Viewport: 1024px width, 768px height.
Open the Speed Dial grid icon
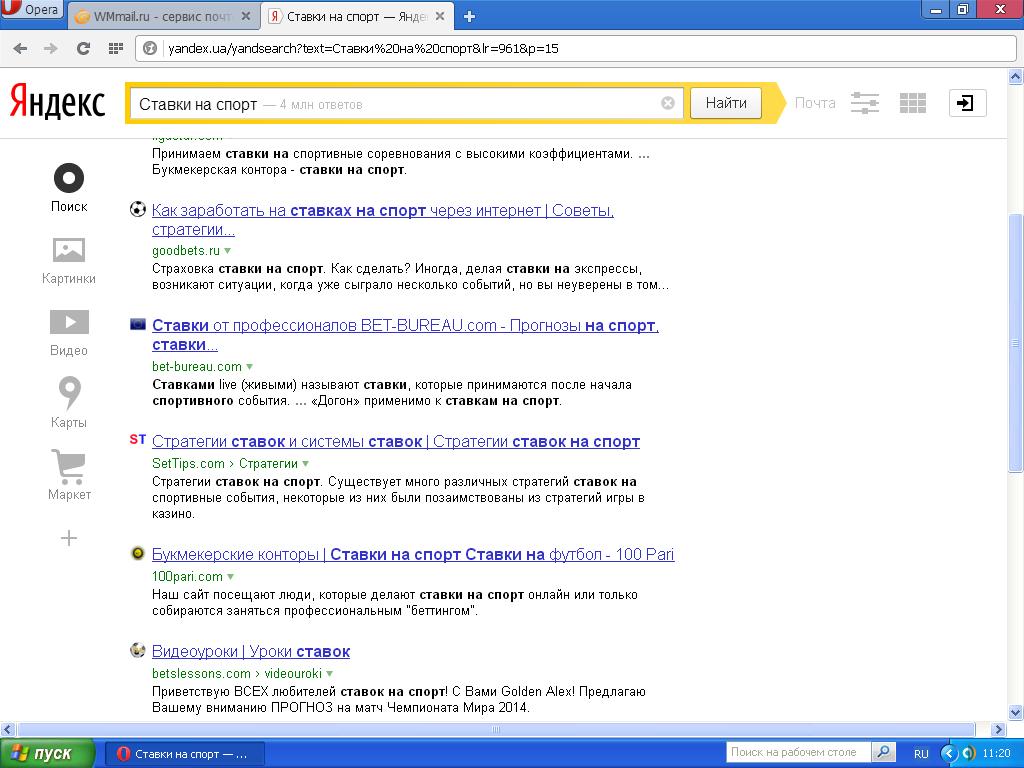click(116, 48)
